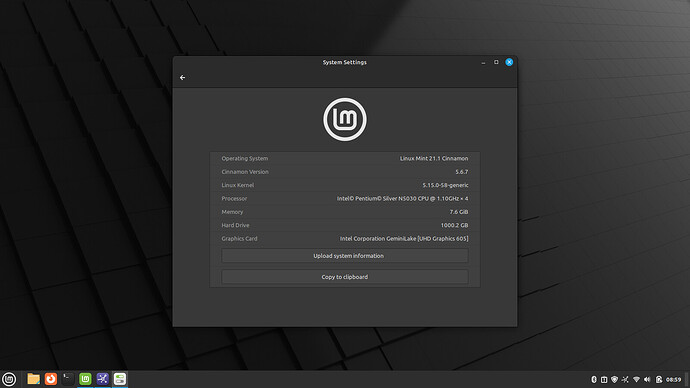Focus the System Settings taskbar icon
This screenshot has width=690, height=388.
120,379
